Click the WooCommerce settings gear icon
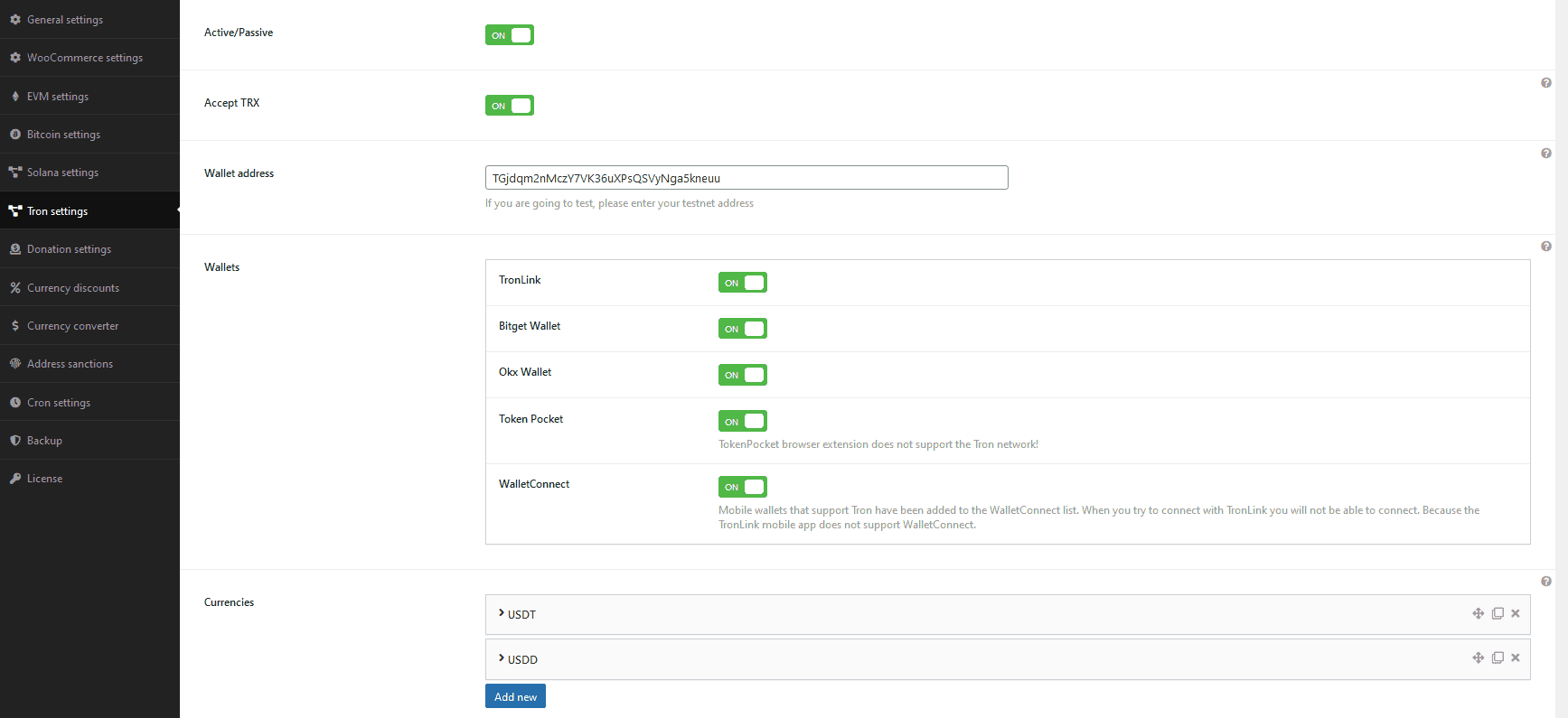Image resolution: width=1568 pixels, height=718 pixels. tap(15, 58)
